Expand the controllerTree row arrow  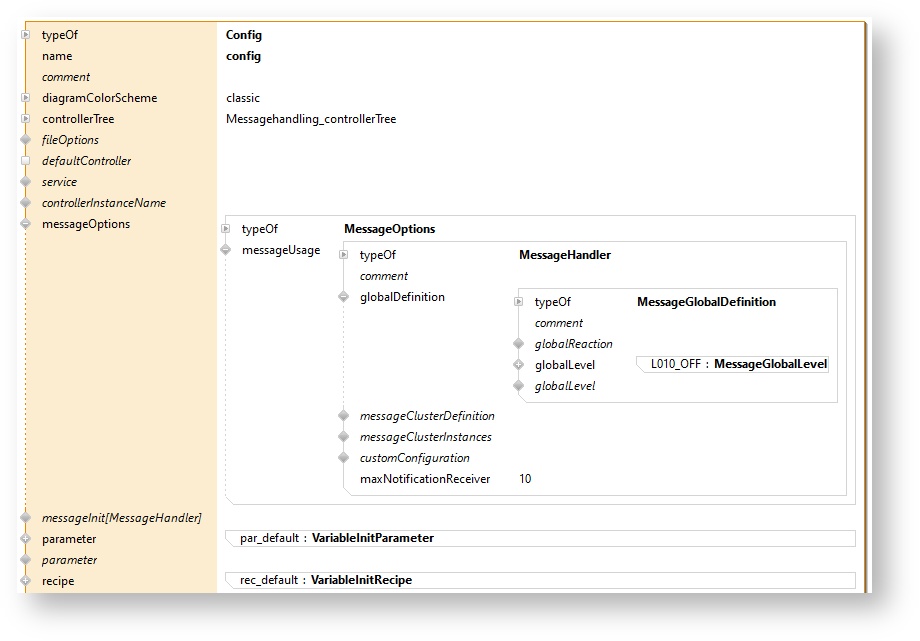click(25, 119)
